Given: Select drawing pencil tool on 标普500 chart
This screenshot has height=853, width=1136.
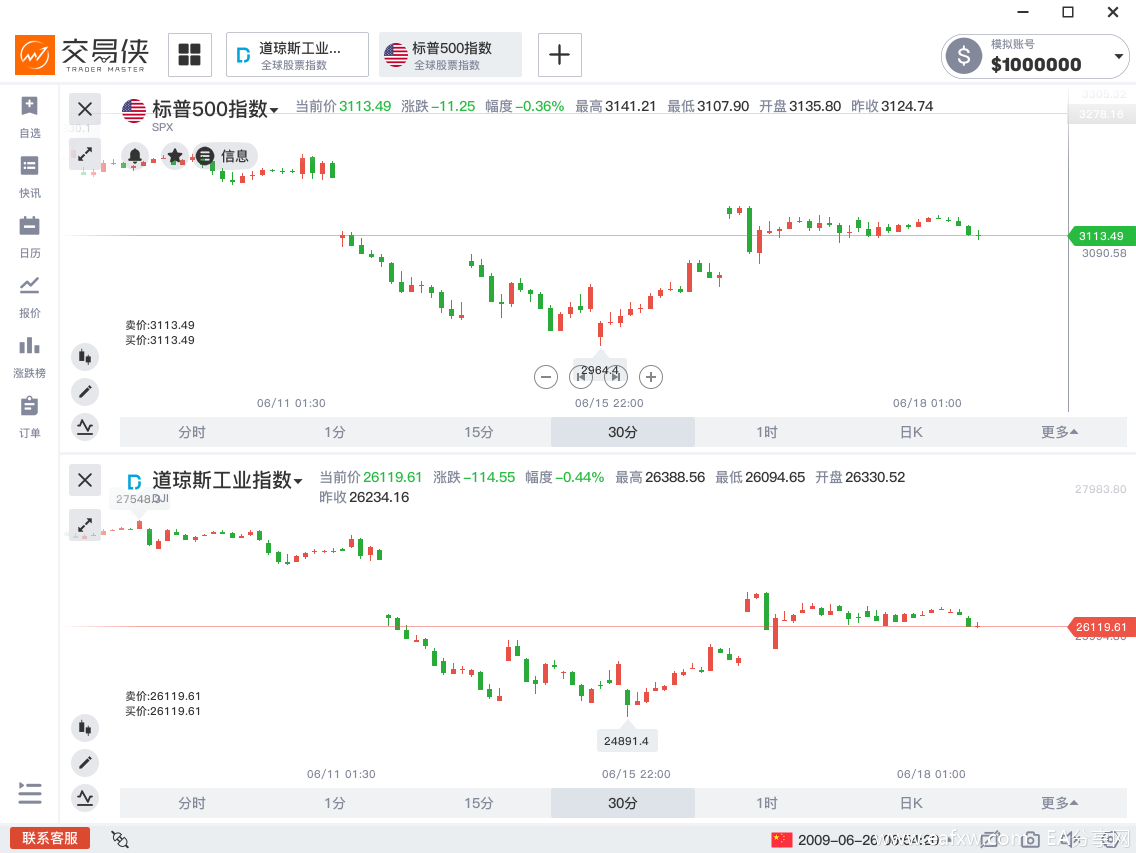Looking at the screenshot, I should 85,392.
